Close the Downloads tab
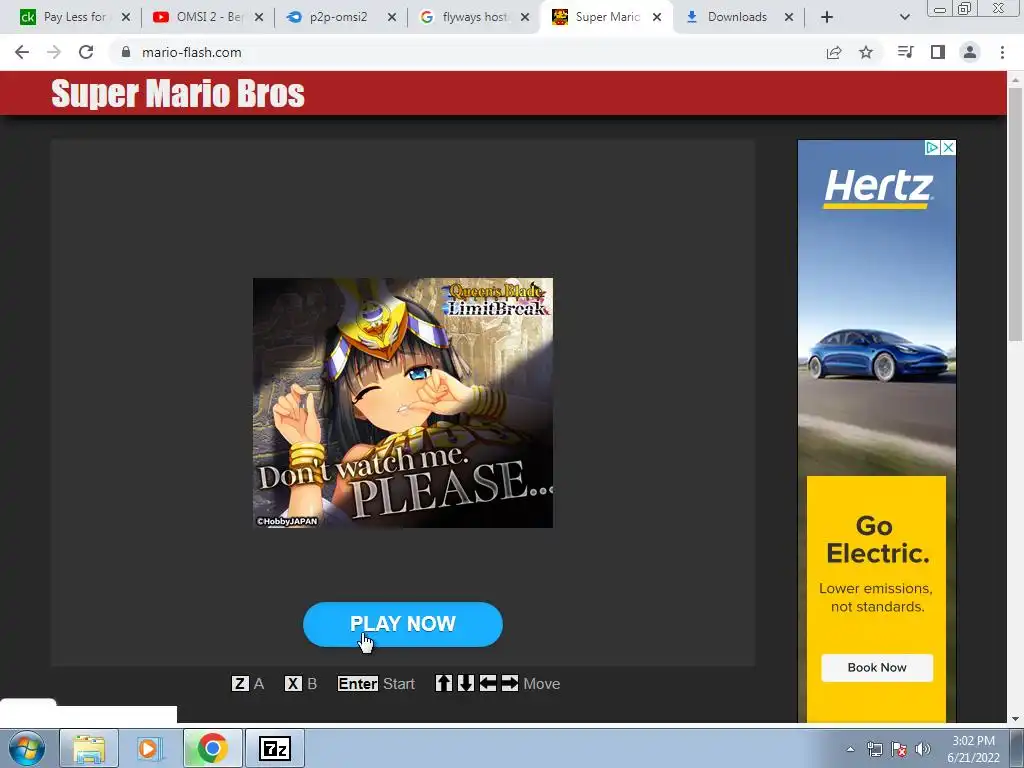This screenshot has width=1024, height=768. [789, 18]
